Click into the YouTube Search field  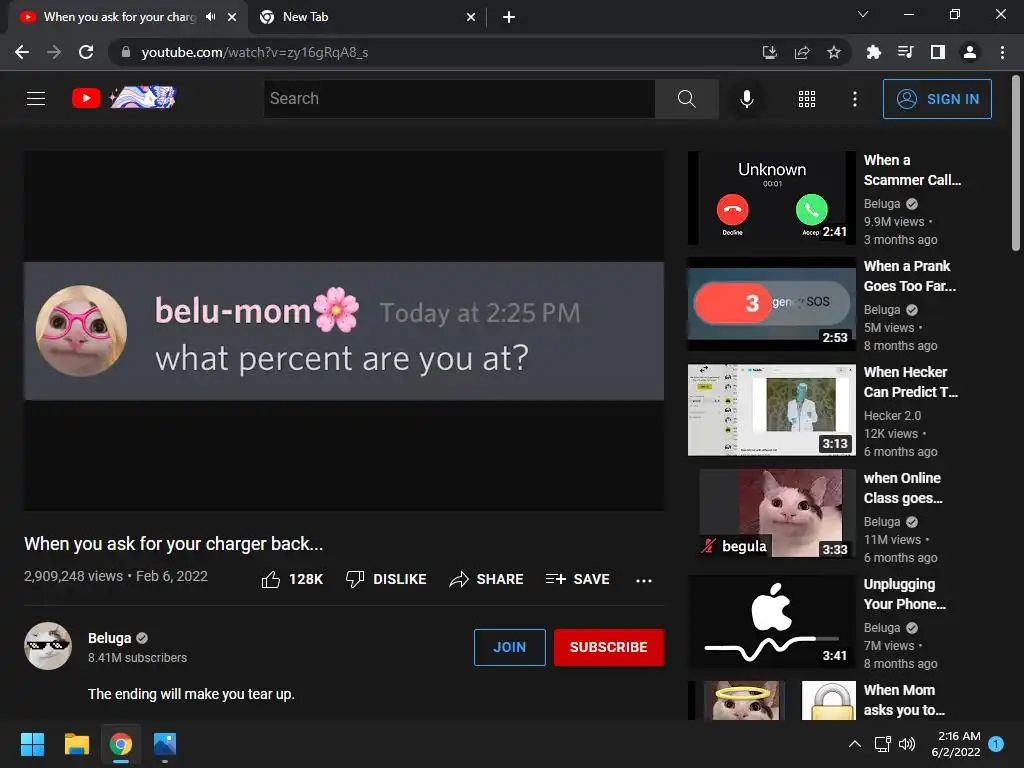(x=459, y=99)
